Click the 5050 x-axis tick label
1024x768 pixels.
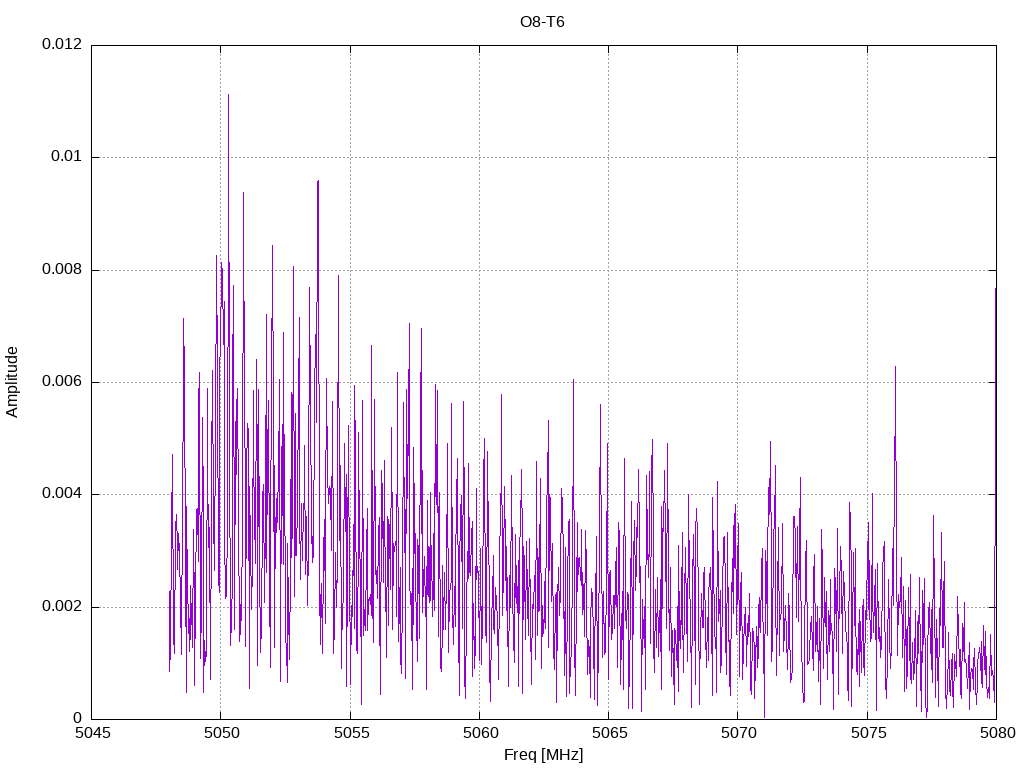click(x=222, y=733)
